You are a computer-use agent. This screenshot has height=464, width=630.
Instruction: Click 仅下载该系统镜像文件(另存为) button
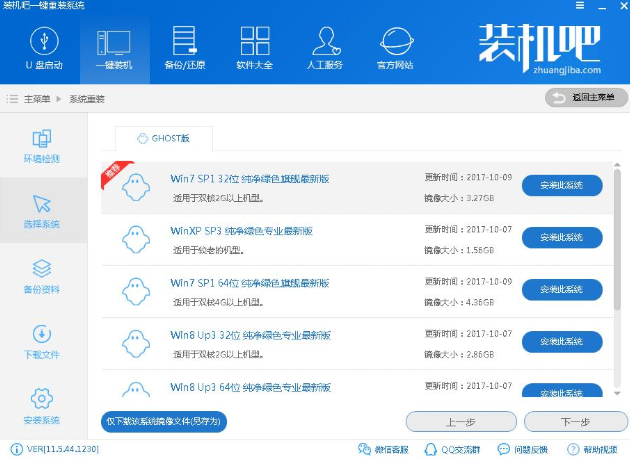(x=164, y=422)
